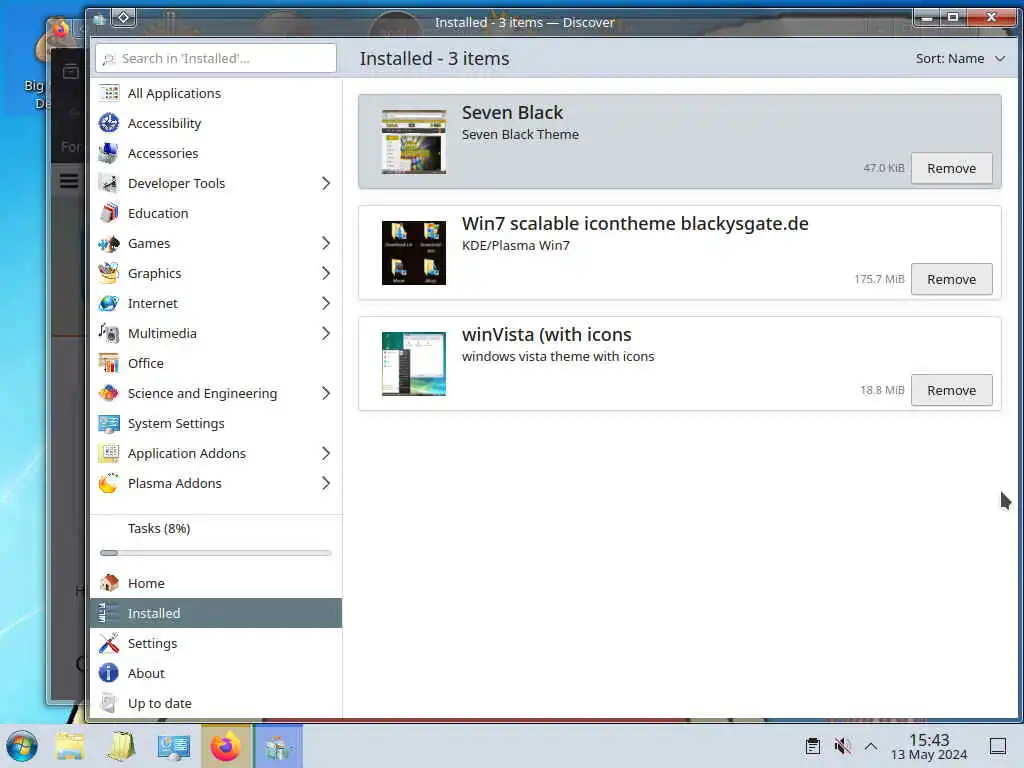The image size is (1024, 768).
Task: Open the Multimedia speaker icon
Action: [109, 334]
